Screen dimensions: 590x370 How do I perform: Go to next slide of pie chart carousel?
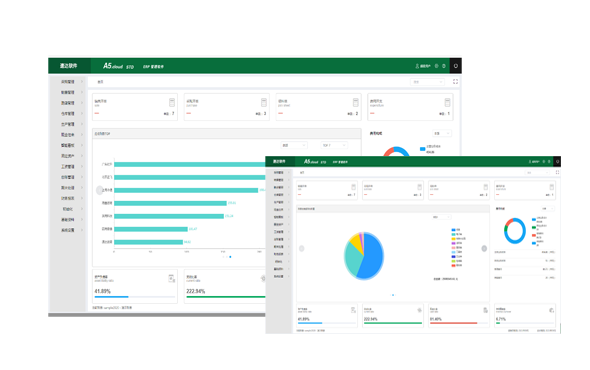484,248
